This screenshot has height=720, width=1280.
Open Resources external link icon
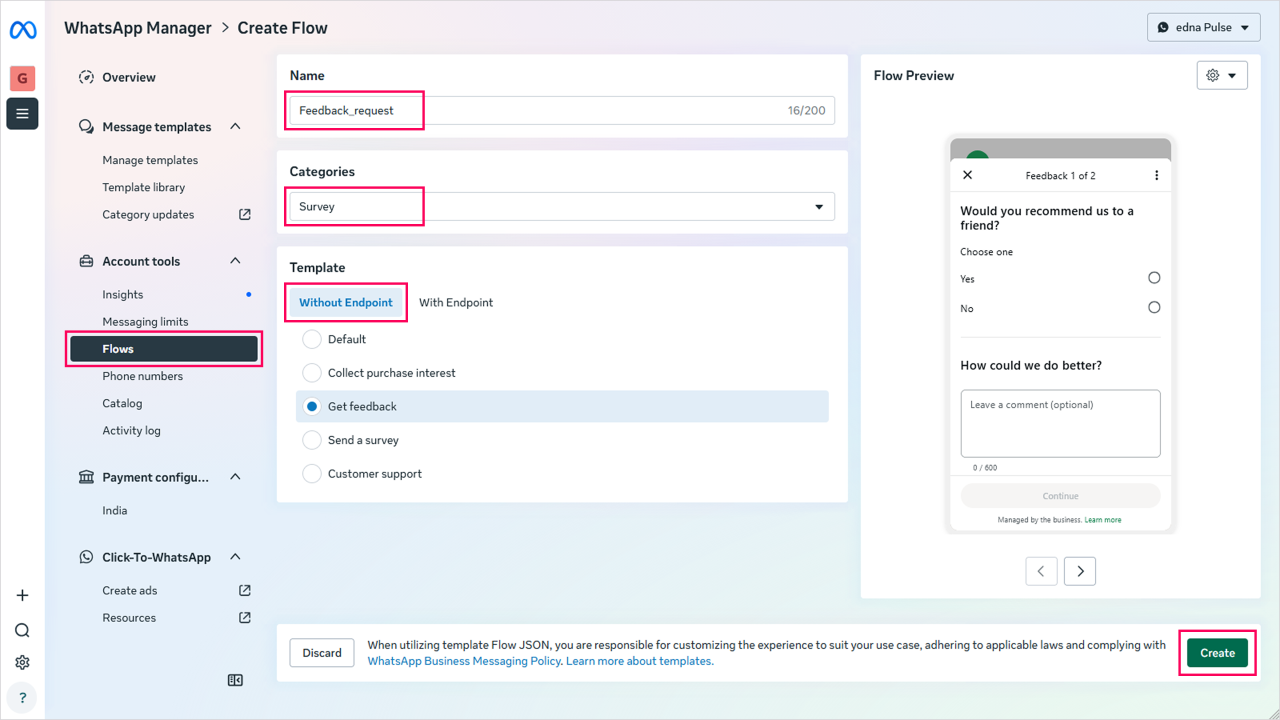[245, 617]
